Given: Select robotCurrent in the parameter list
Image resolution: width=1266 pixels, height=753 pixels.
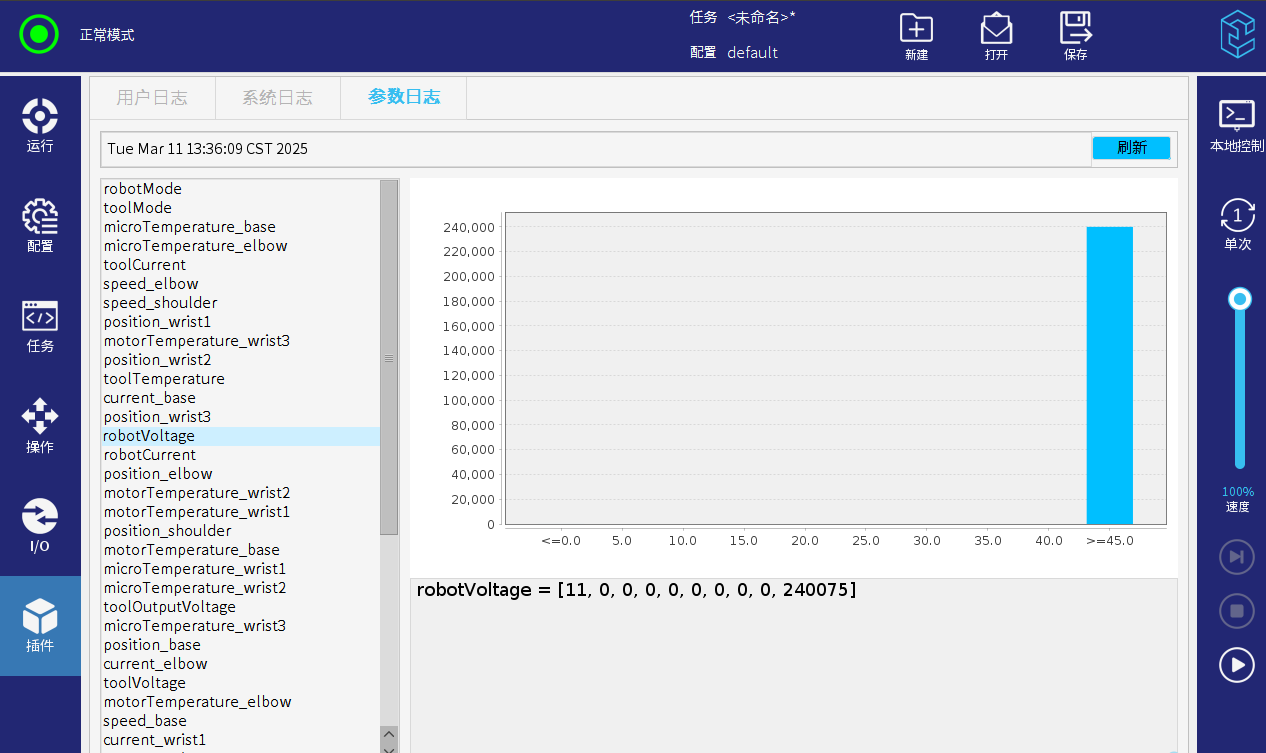Looking at the screenshot, I should (x=150, y=455).
